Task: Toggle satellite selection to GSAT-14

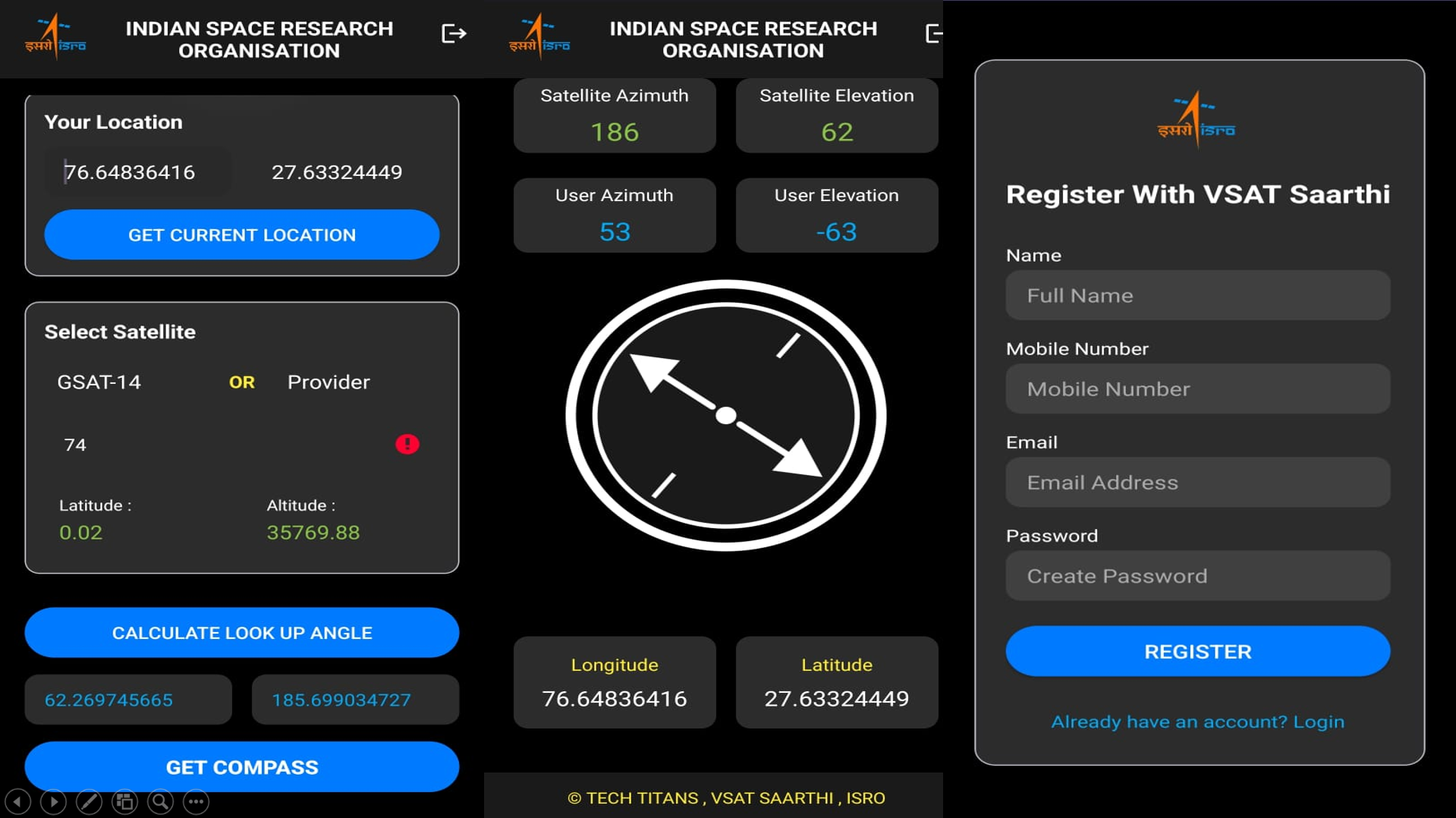Action: pos(99,382)
